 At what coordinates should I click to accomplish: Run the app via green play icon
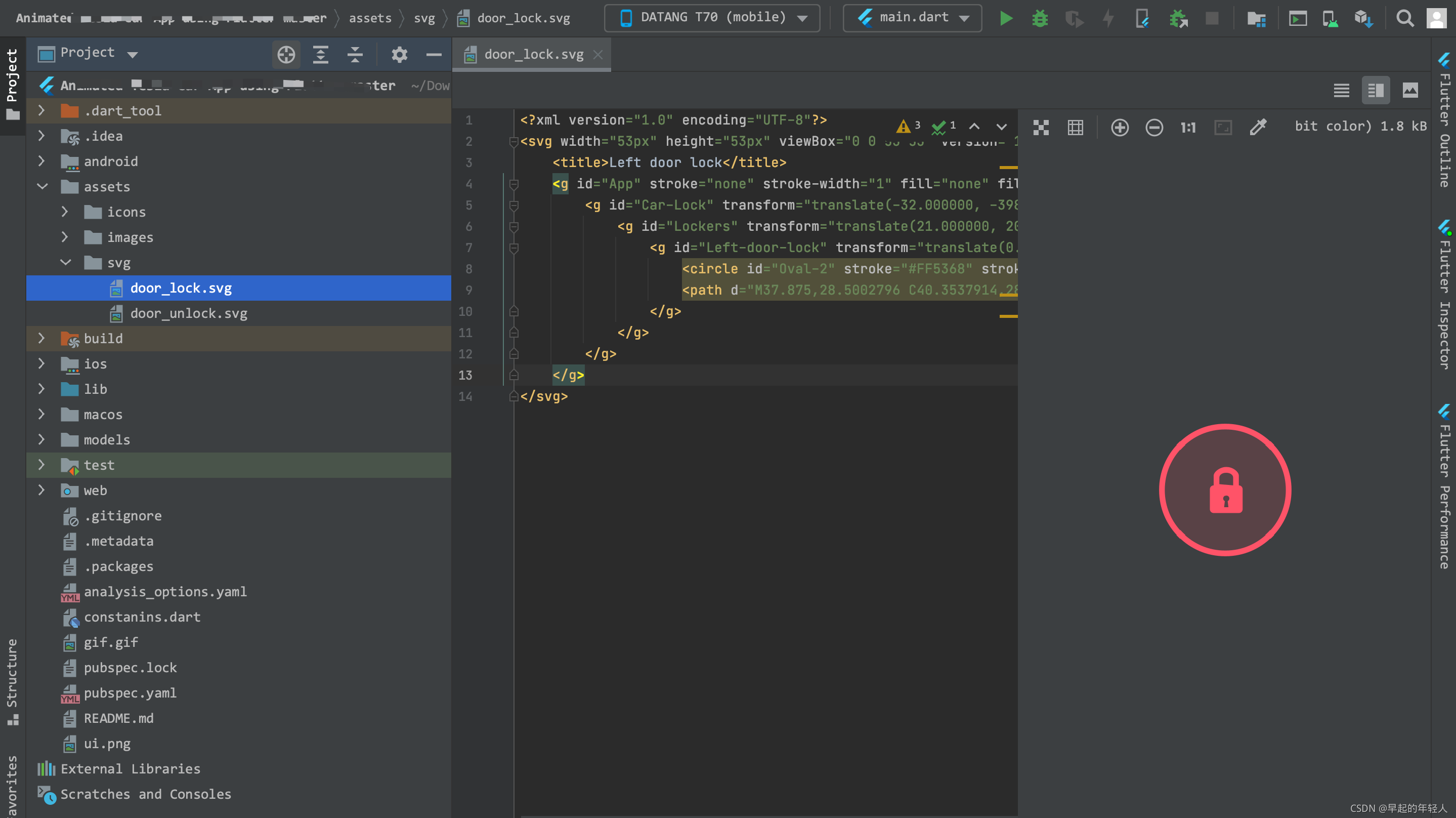pos(1006,18)
